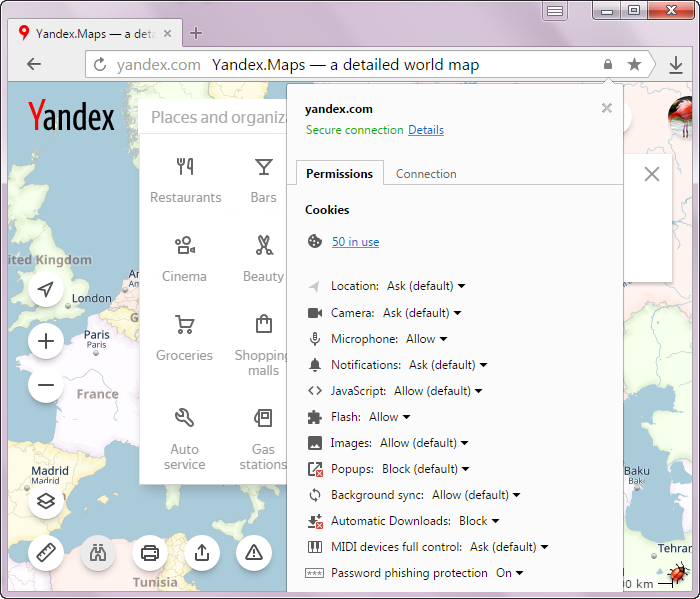Click the cookie icon under Cookies
The height and width of the screenshot is (599, 700).
[x=314, y=241]
